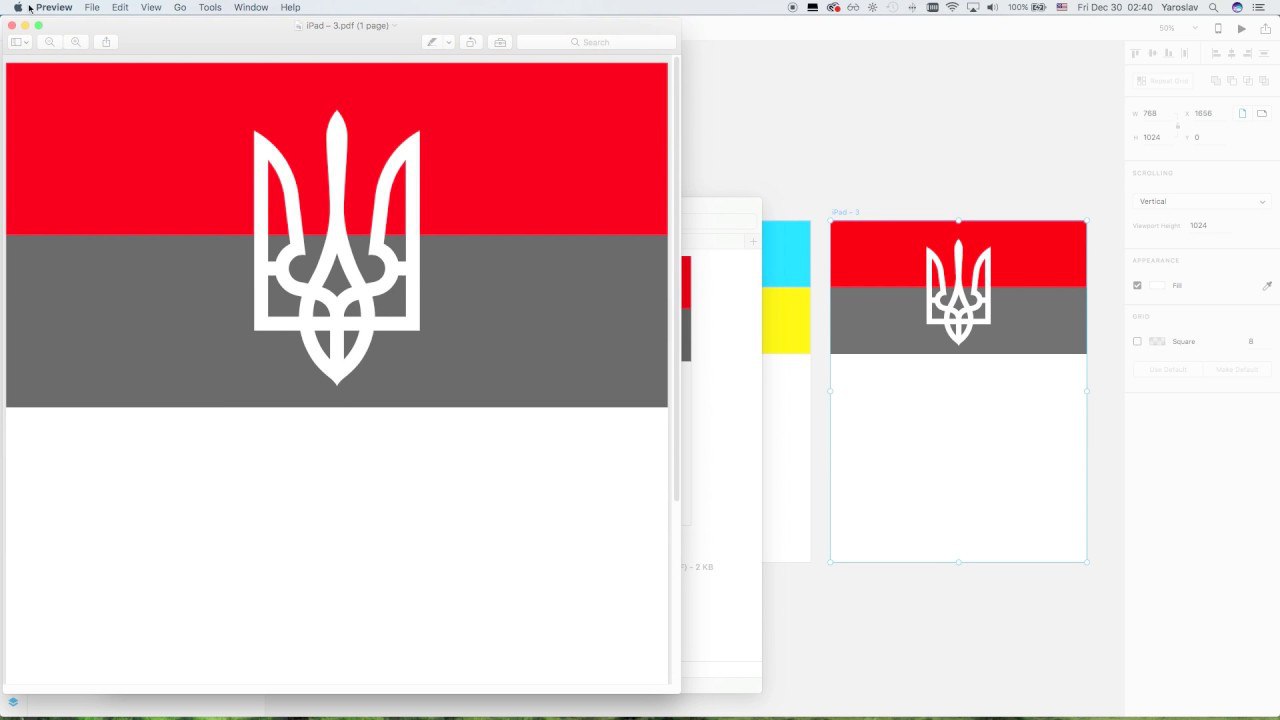Open the Vertical scrolling dropdown

1201,201
